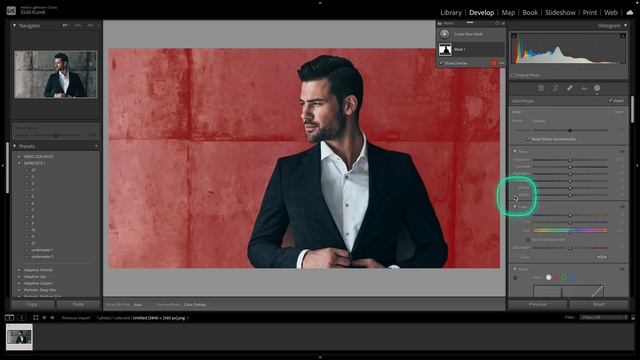Collapse the Histogram panel
Screen dimensions: 640x360
pyautogui.click(x=625, y=25)
